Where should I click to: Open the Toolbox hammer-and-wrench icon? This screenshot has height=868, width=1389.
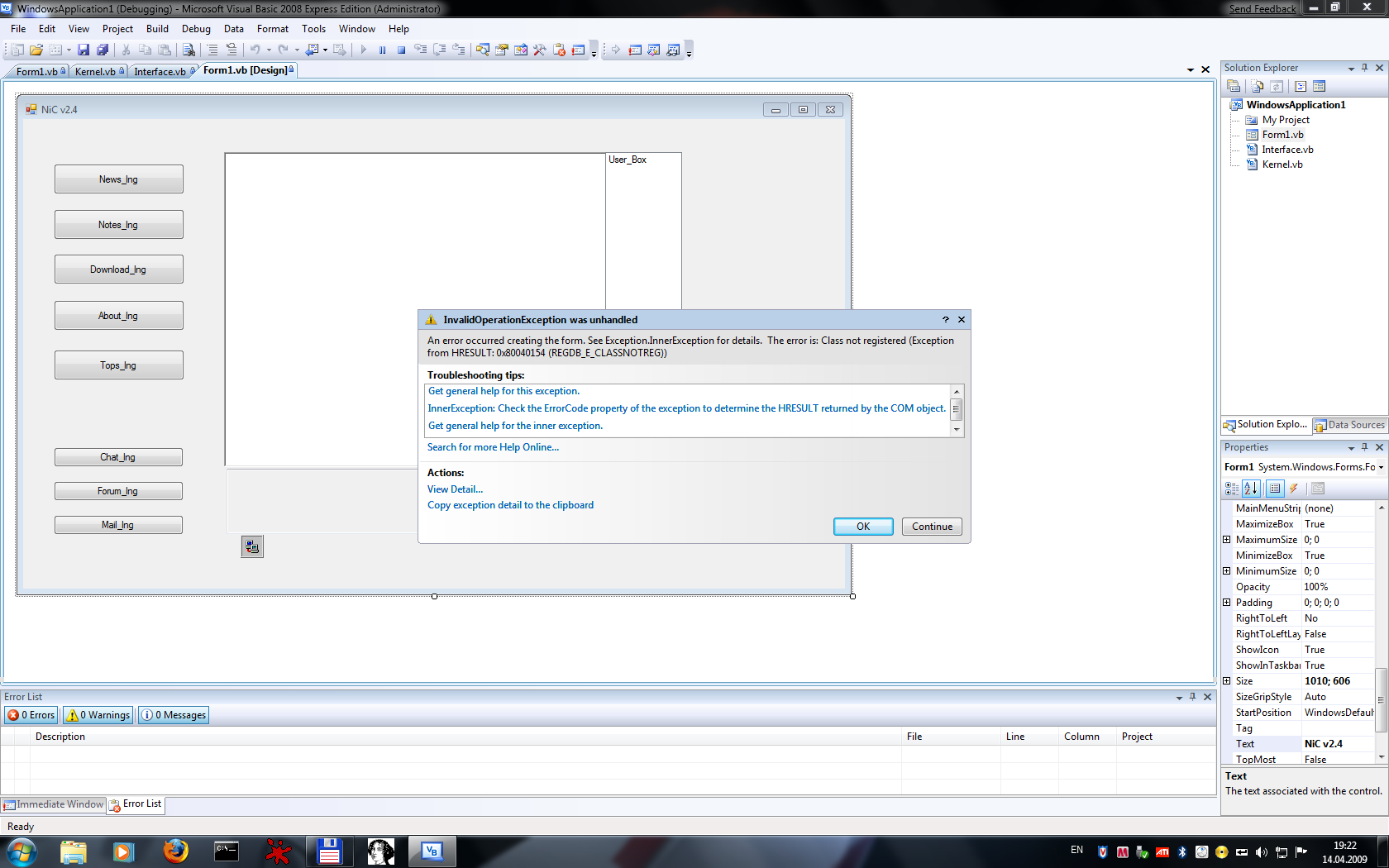click(540, 50)
